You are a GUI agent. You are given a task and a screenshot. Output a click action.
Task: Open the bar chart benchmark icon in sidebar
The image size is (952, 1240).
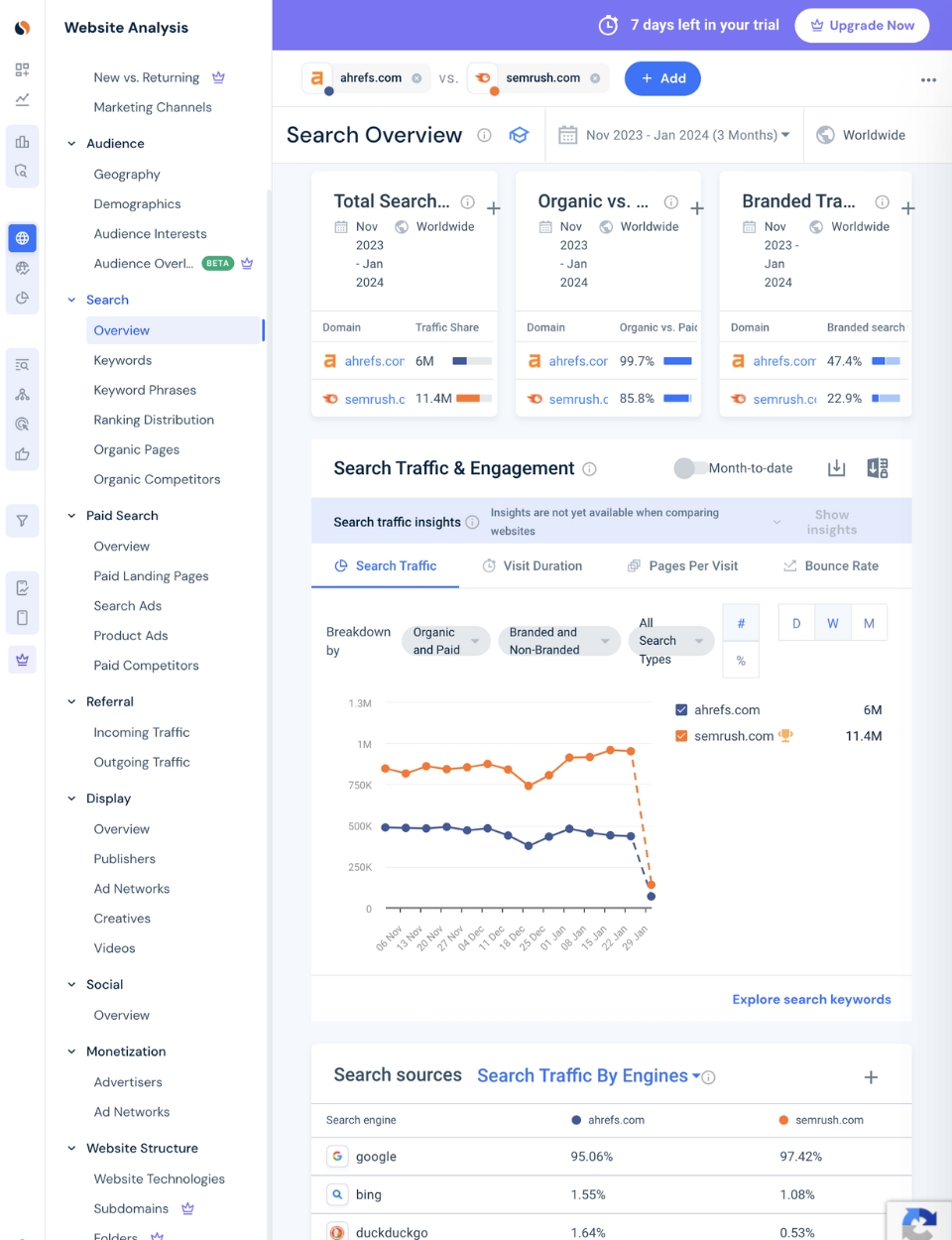(x=22, y=140)
